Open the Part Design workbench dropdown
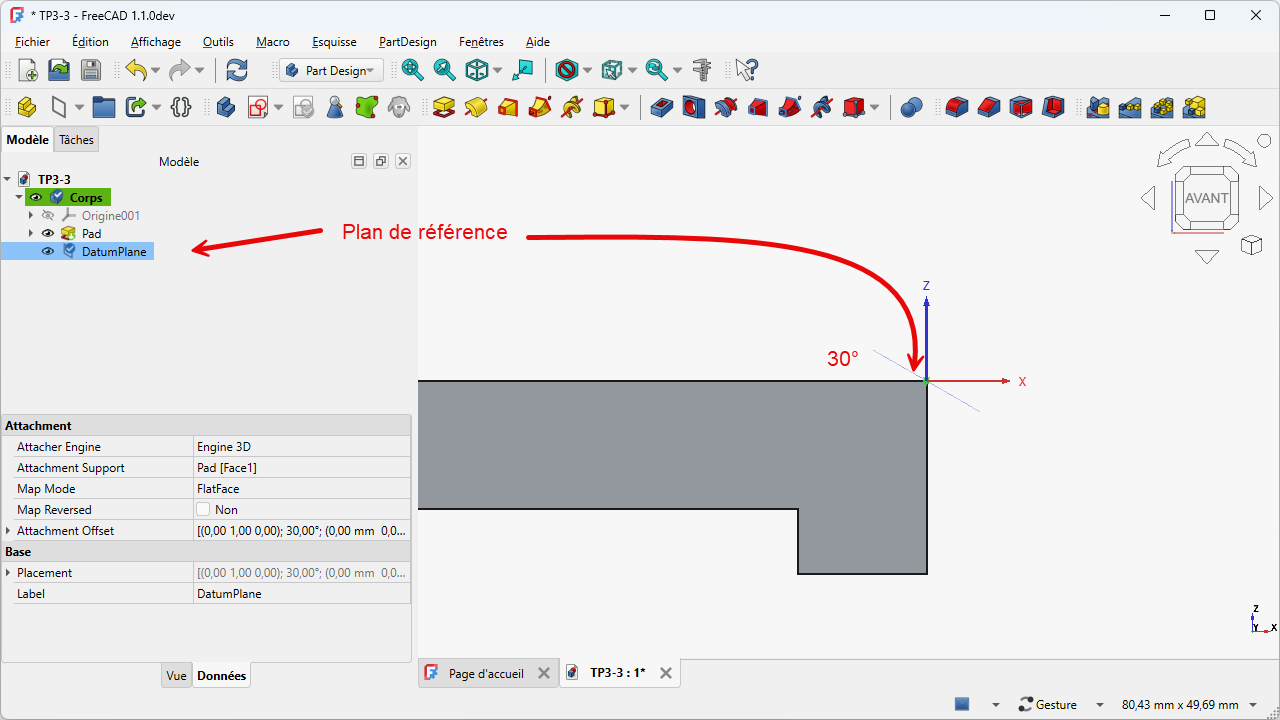Viewport: 1280px width, 720px height. (331, 70)
